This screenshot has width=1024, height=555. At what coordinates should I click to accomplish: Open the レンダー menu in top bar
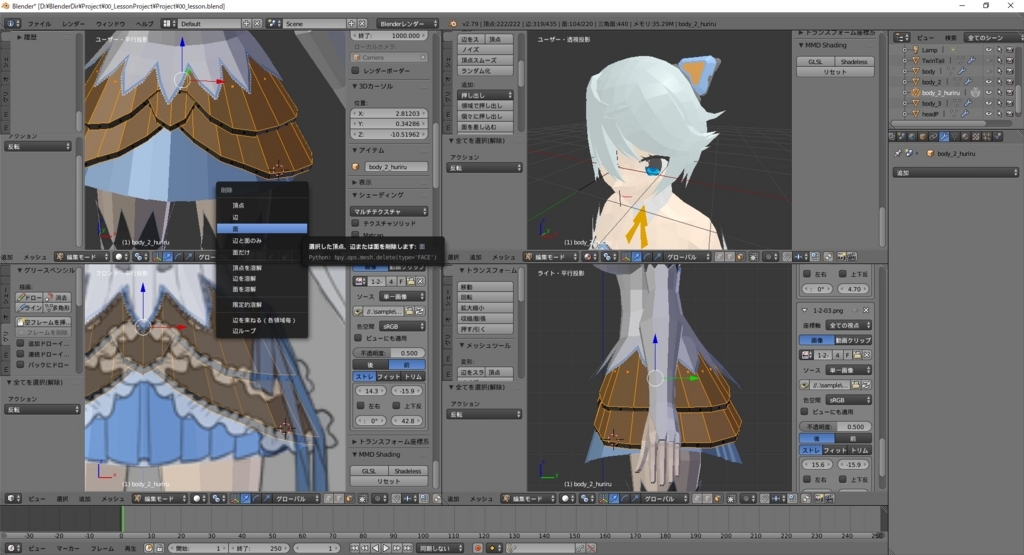pyautogui.click(x=73, y=24)
